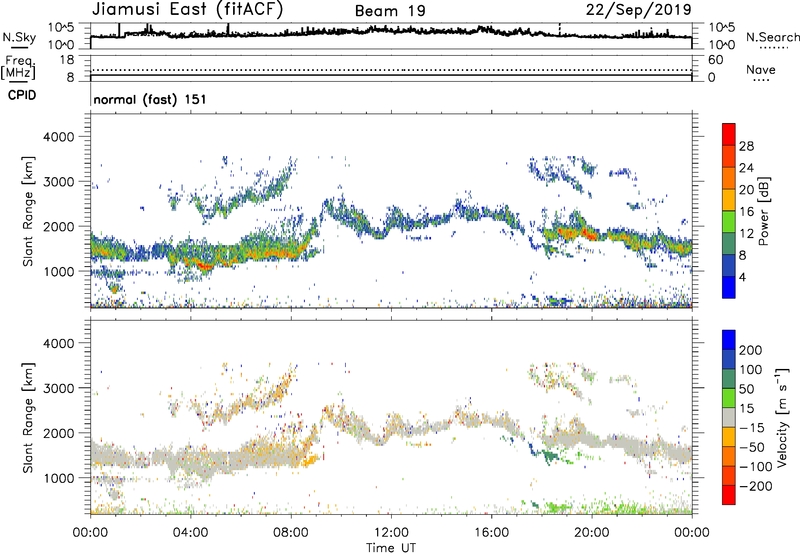Click the left '10^5' sky noise tick
This screenshot has height=554, width=800.
click(61, 28)
